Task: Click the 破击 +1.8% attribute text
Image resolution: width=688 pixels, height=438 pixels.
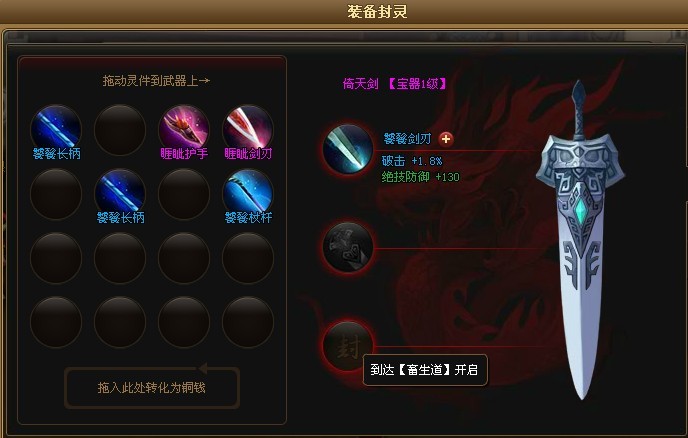Action: [x=412, y=161]
